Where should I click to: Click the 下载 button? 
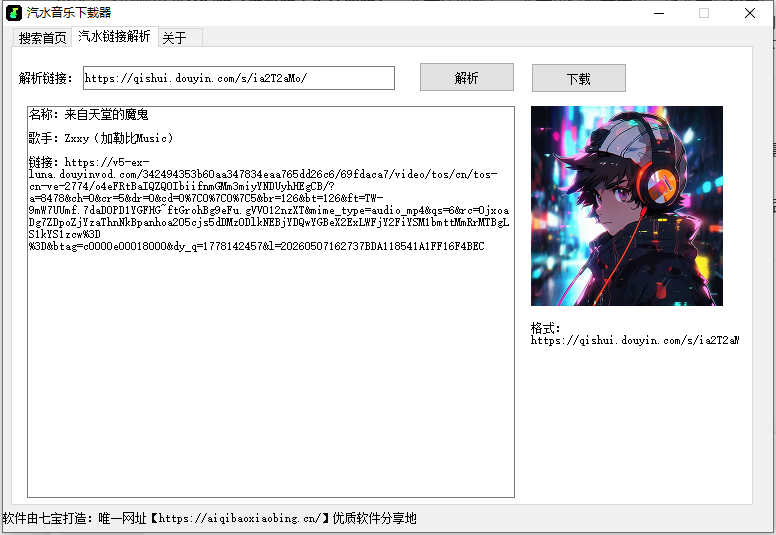click(x=579, y=78)
